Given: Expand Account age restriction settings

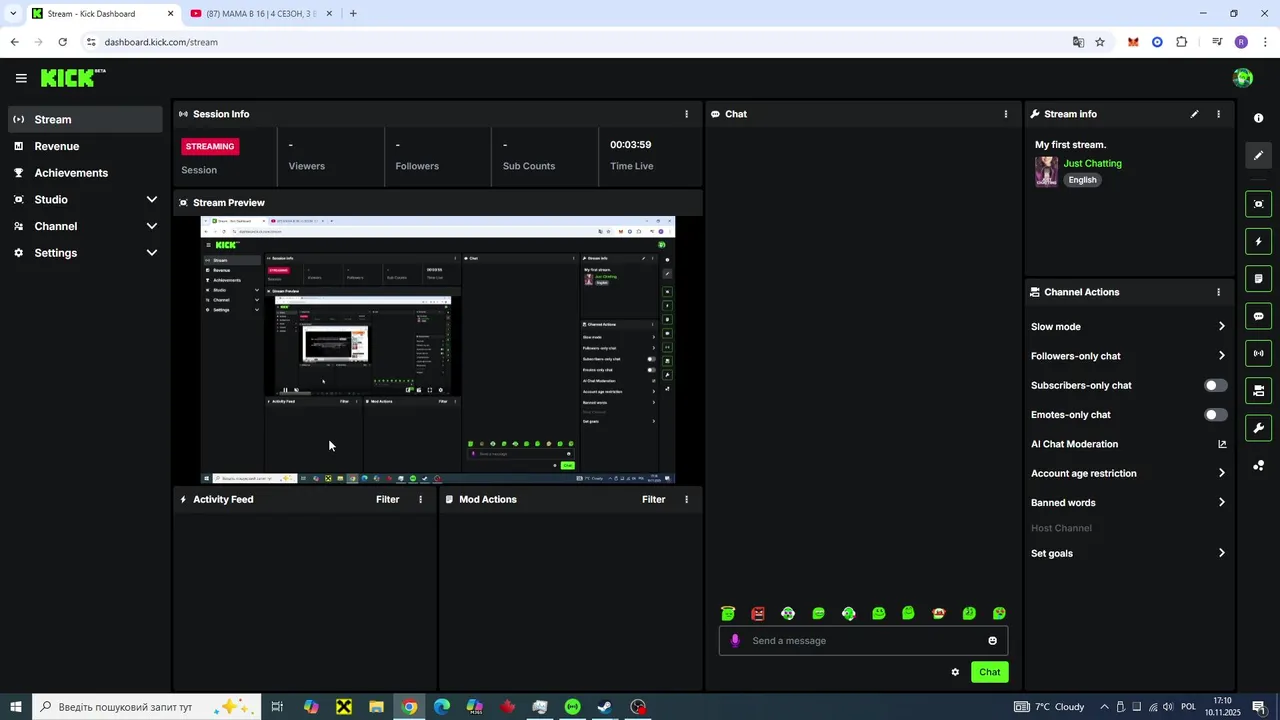Looking at the screenshot, I should [1221, 473].
